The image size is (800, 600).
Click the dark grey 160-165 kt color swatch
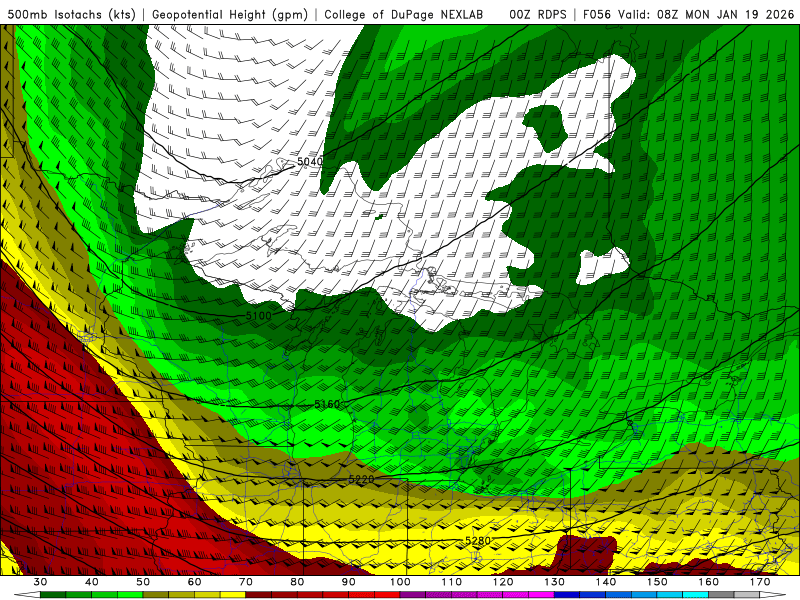pos(721,595)
